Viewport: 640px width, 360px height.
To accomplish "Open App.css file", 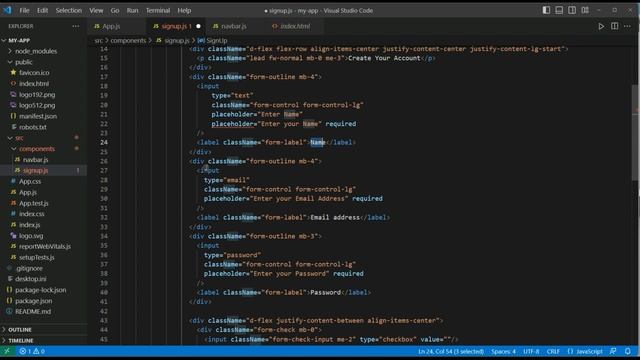I will point(30,181).
